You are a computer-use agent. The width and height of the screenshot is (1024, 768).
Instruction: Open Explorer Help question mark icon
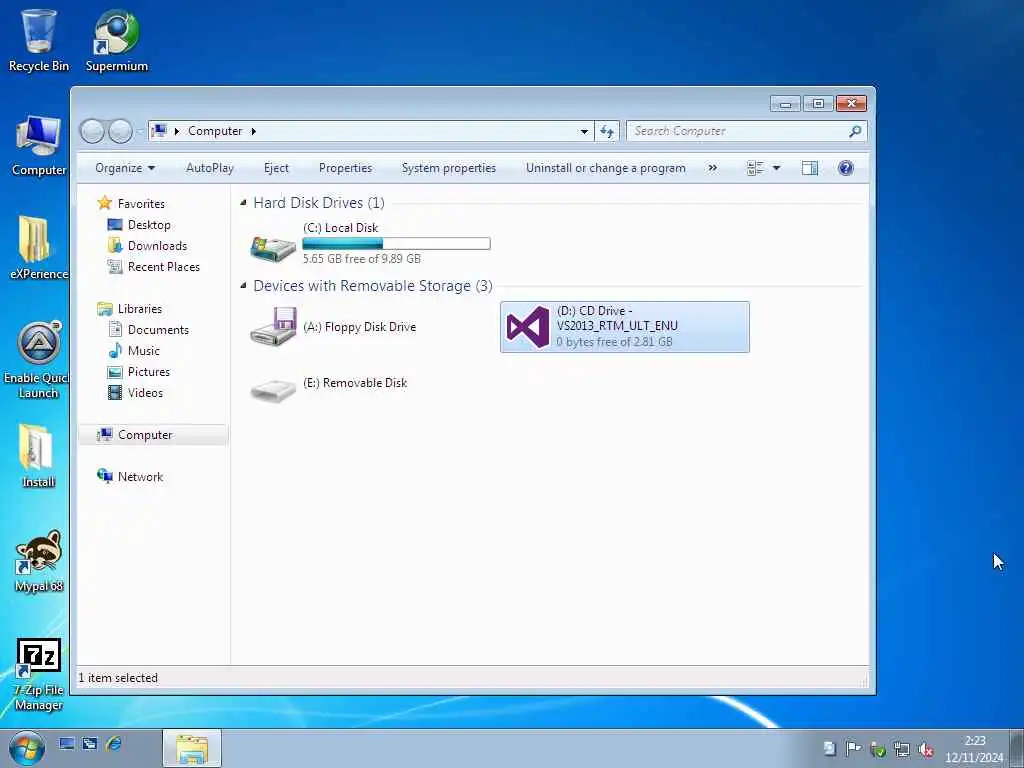point(846,168)
